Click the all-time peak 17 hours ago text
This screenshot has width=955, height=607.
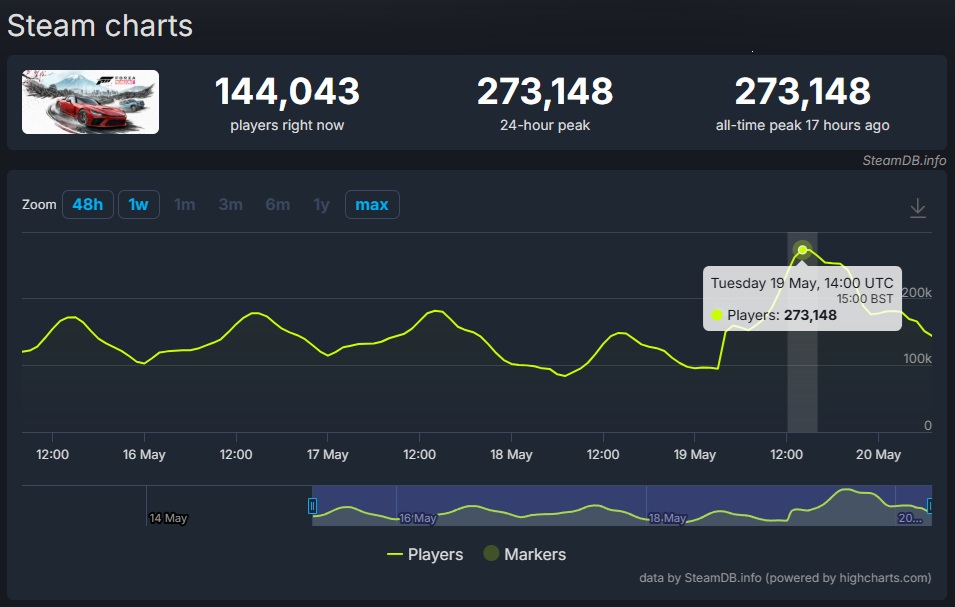[x=803, y=125]
